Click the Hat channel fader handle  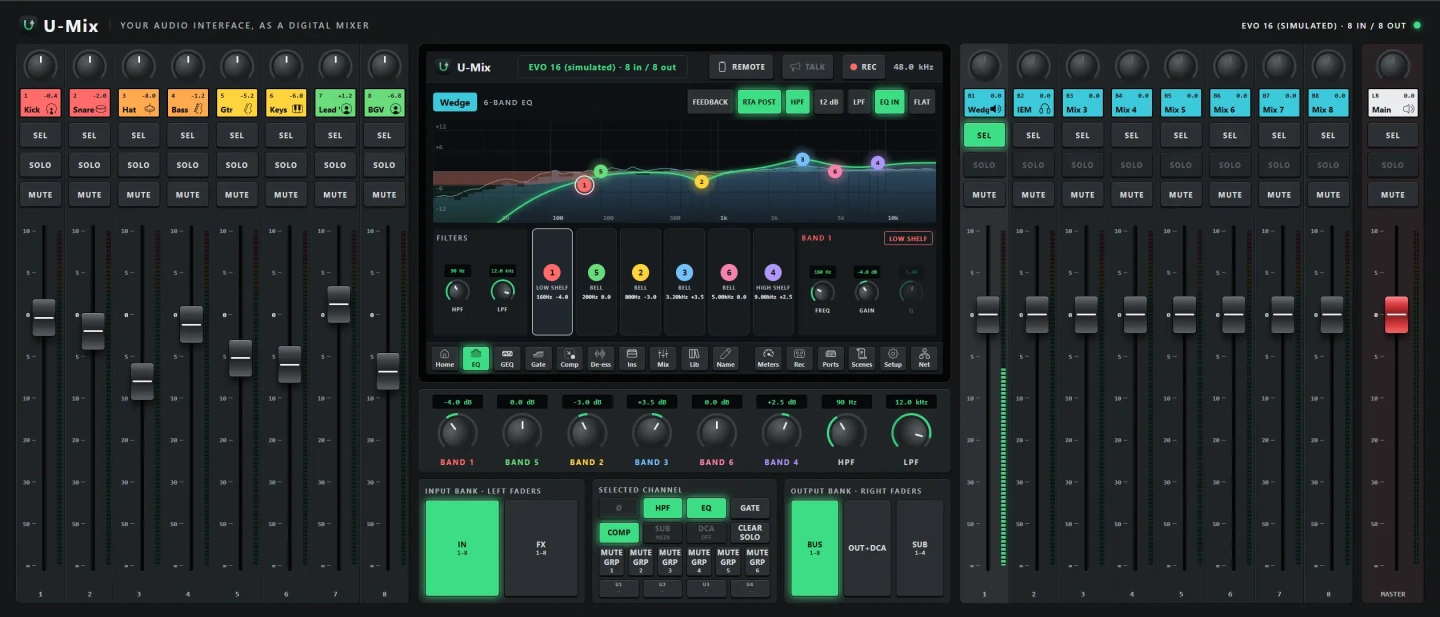click(x=142, y=381)
